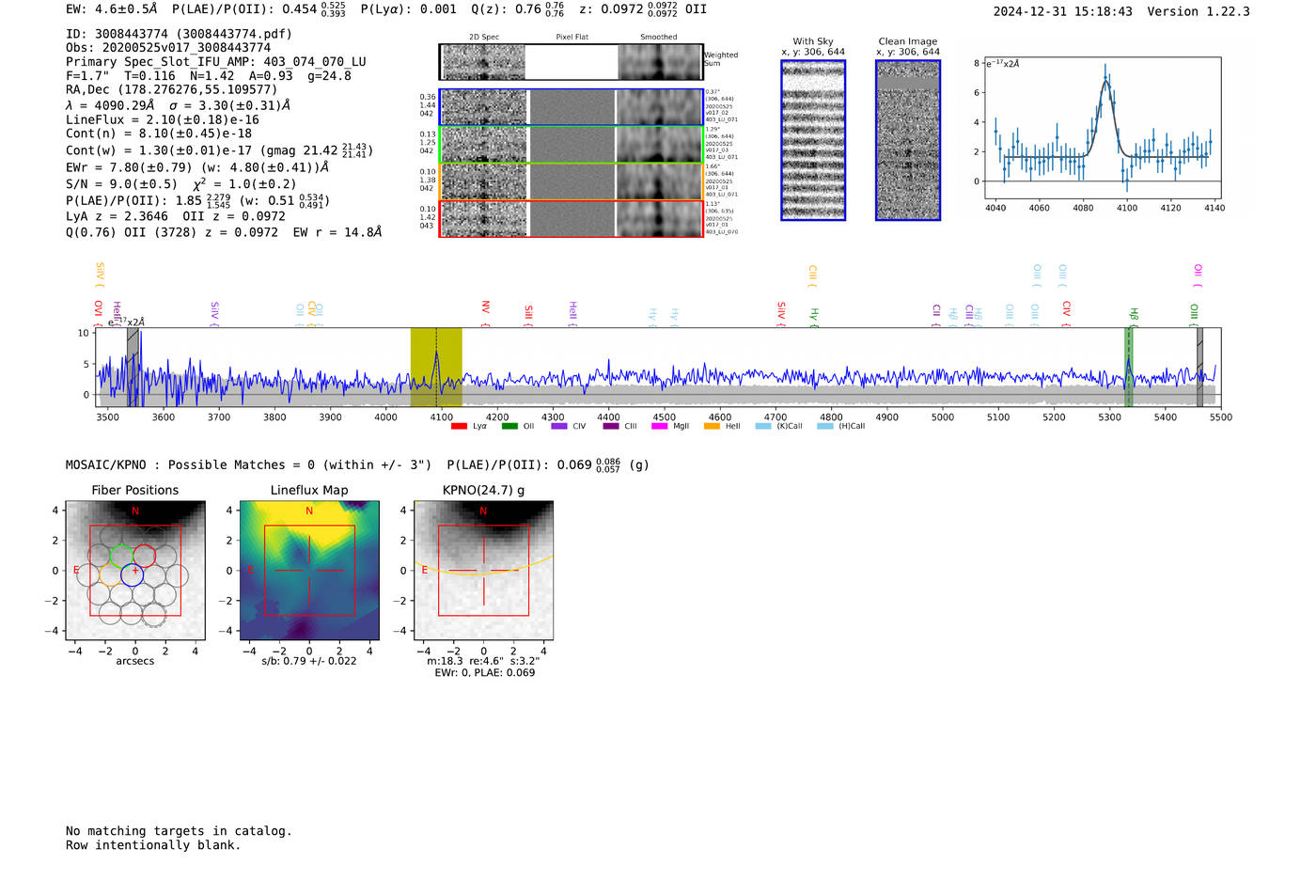This screenshot has height=896, width=1316.
Task: Click the LyA z = 2.3646 text
Action: [x=117, y=216]
